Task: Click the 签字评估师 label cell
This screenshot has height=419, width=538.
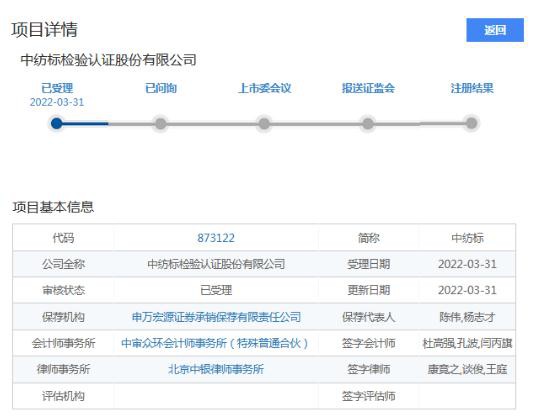Action: click(369, 396)
